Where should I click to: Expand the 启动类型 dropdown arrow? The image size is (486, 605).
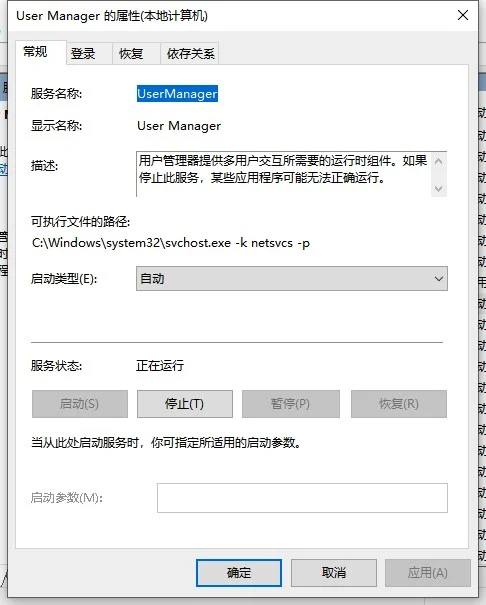(438, 279)
